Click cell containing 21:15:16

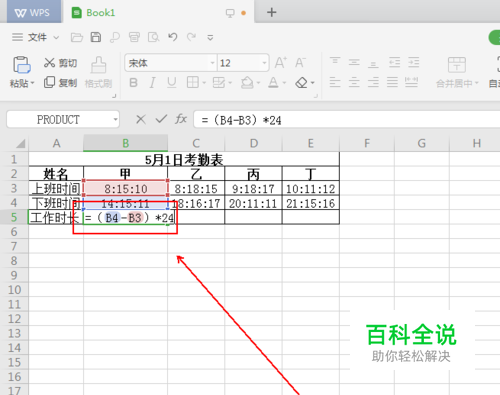coord(310,203)
